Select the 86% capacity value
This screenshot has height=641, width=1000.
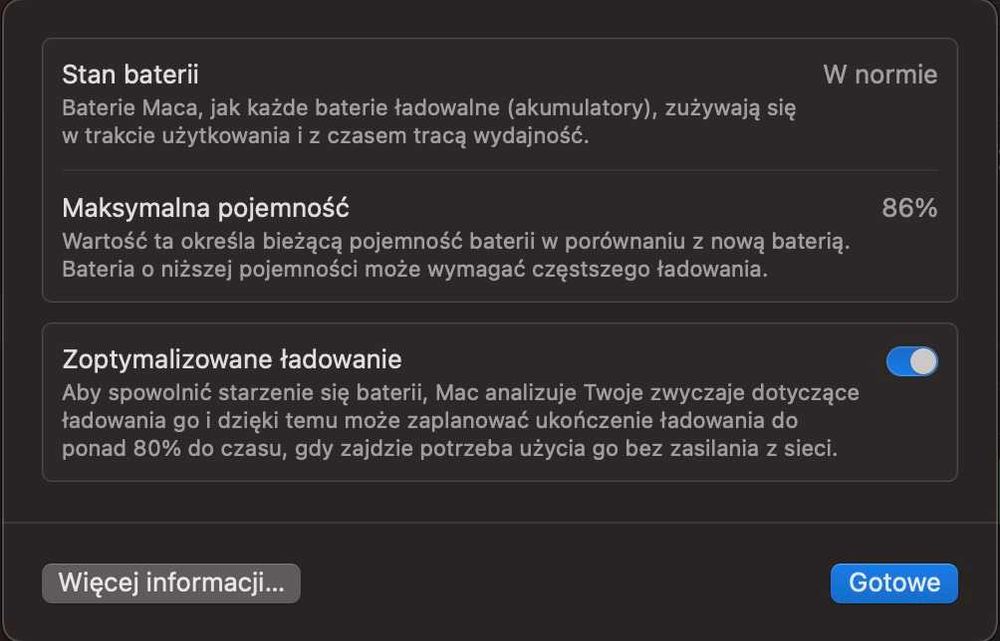click(909, 209)
